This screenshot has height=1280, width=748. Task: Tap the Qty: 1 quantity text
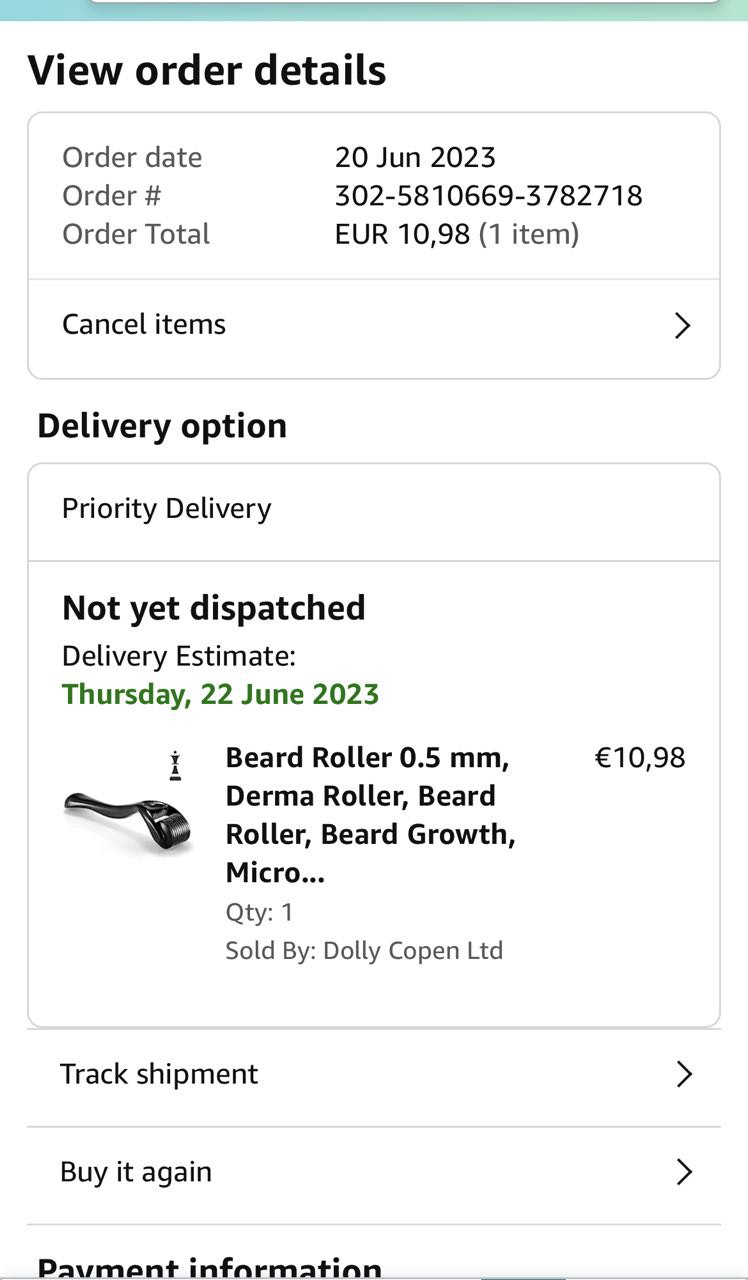(x=259, y=912)
